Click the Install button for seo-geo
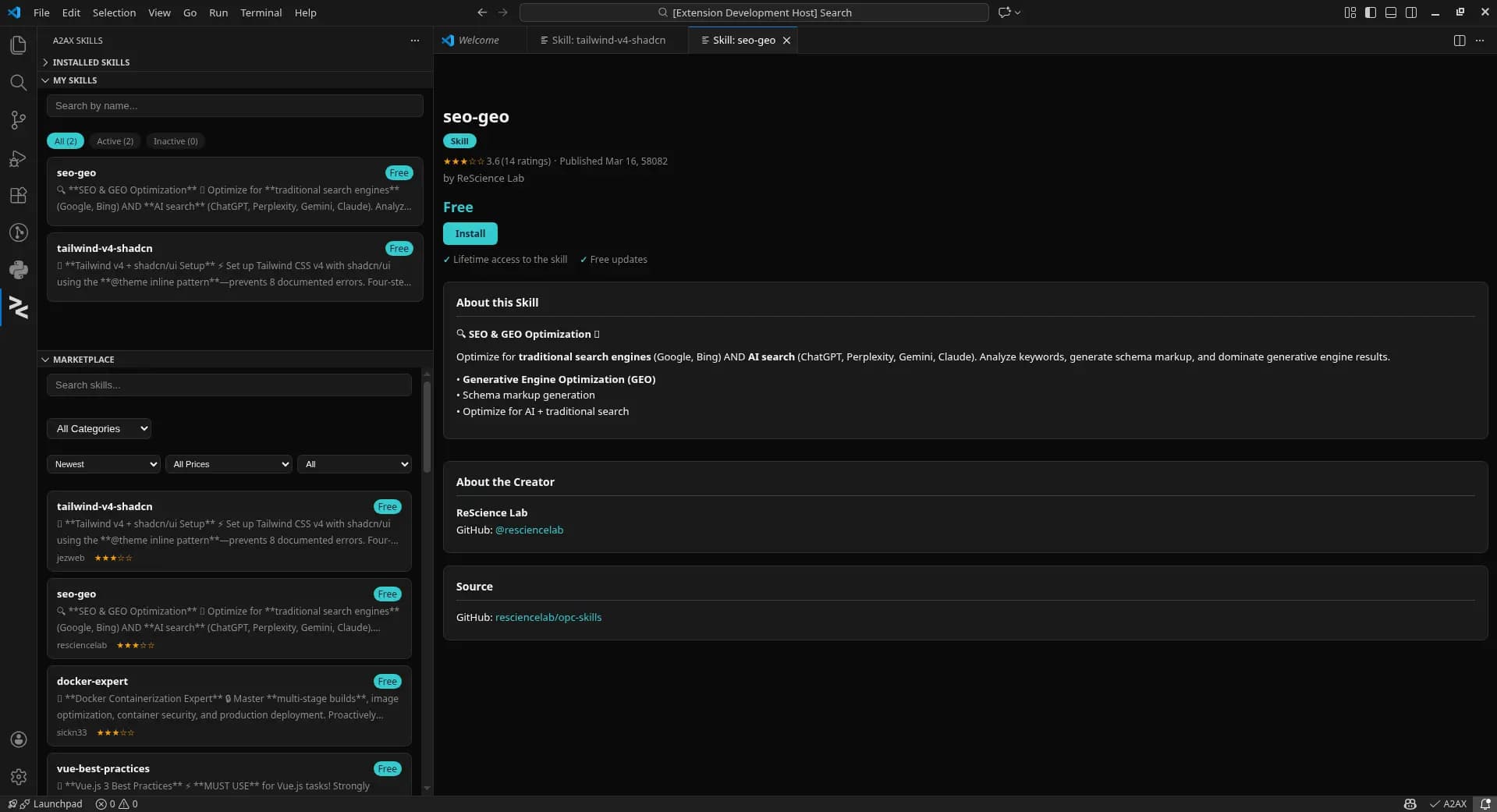 pos(470,233)
